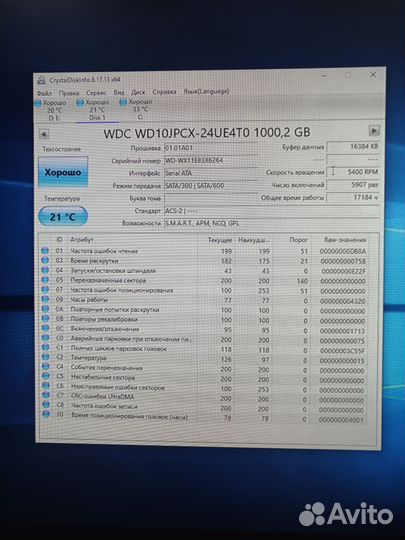
Task: Click the firmware field 01.01A01
Action: pos(211,148)
